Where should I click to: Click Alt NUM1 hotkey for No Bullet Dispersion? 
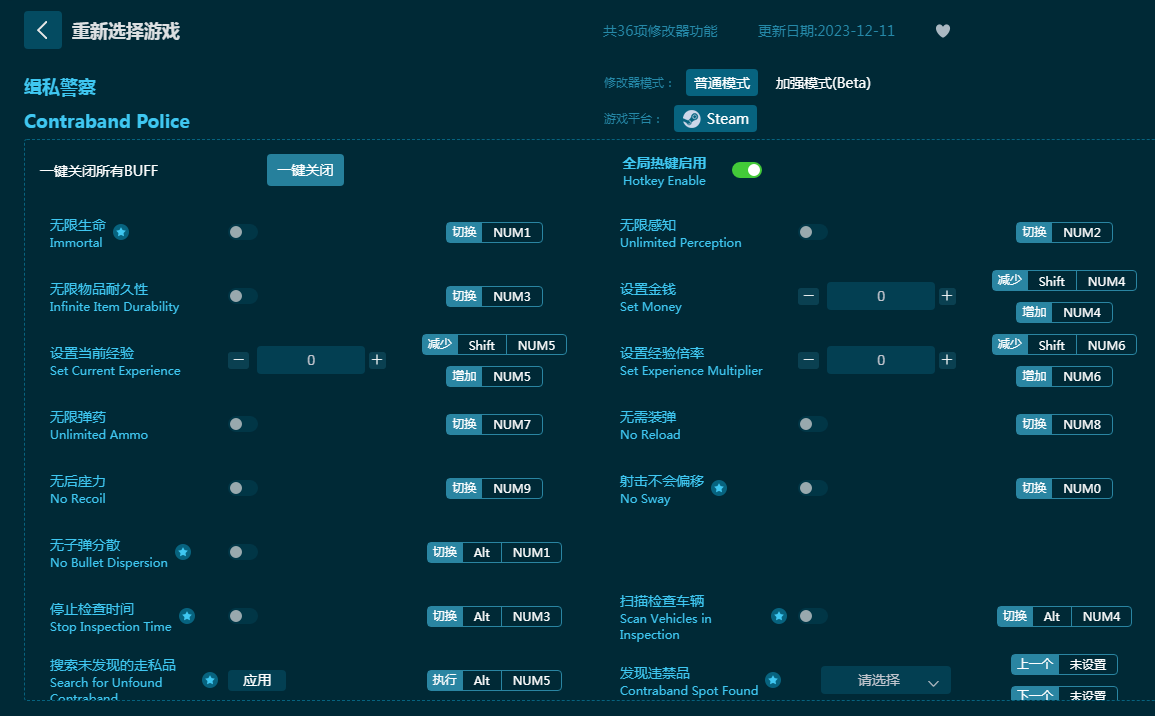click(x=494, y=552)
